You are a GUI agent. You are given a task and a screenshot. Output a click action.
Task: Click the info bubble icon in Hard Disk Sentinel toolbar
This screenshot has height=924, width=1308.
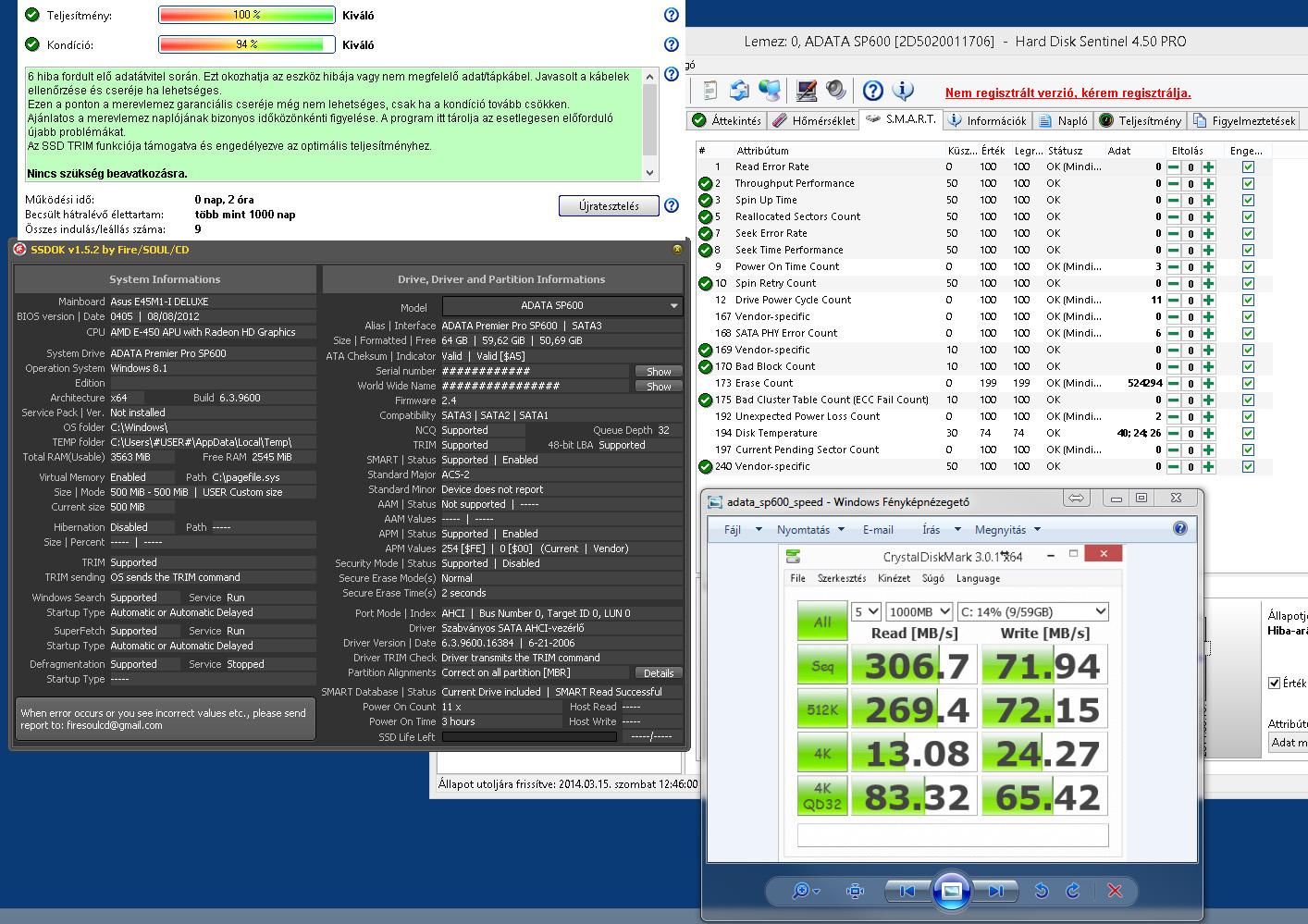pos(903,90)
